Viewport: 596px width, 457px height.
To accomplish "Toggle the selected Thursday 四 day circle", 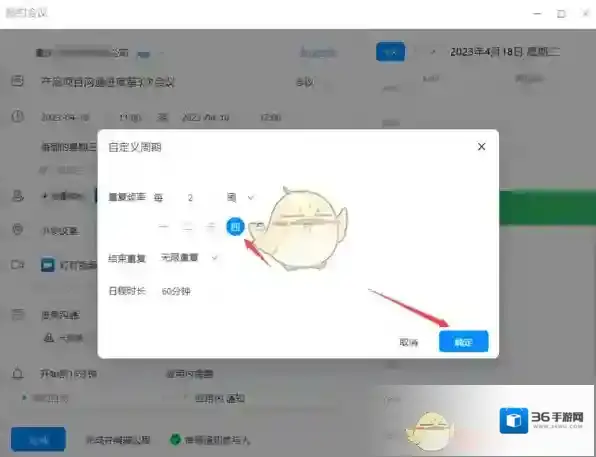I will (235, 227).
